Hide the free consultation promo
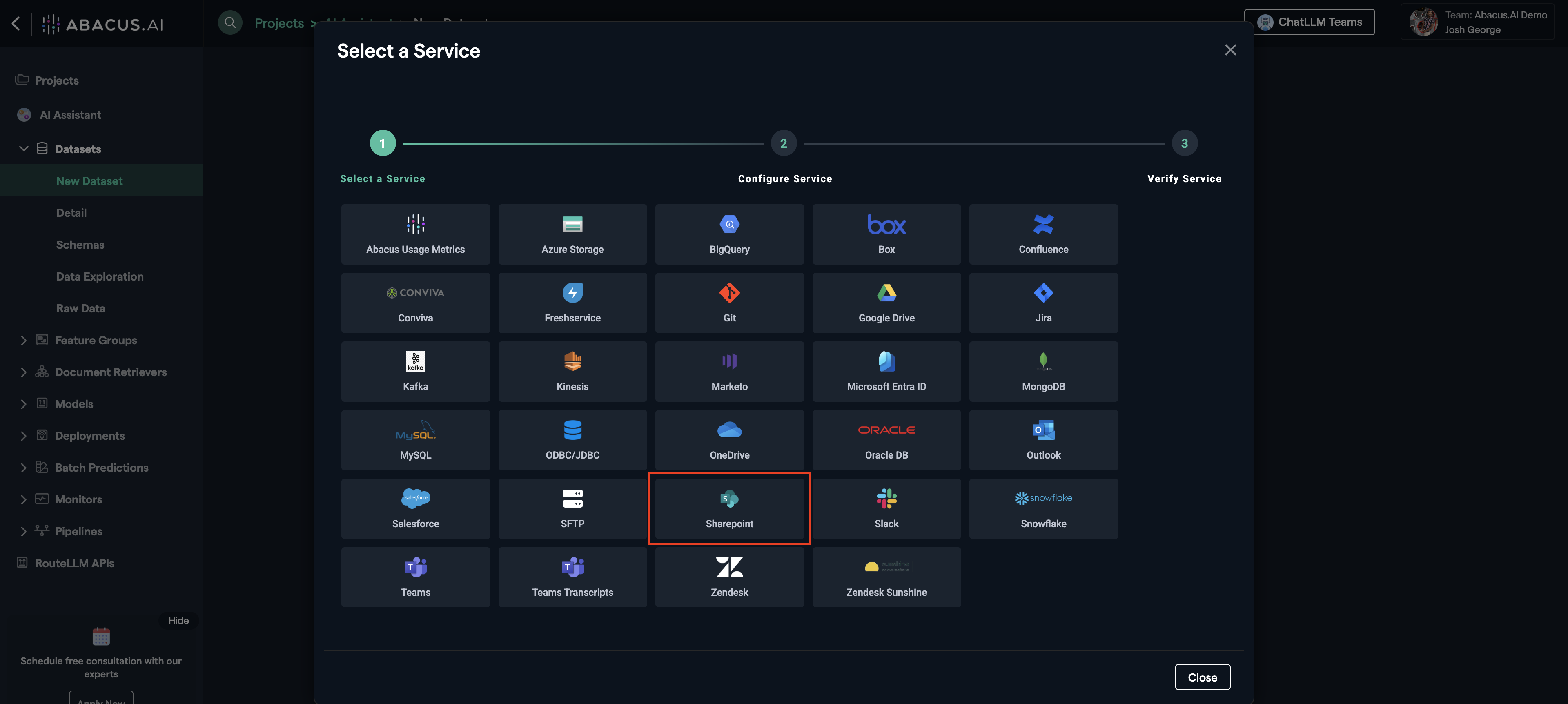This screenshot has height=704, width=1568. tap(178, 620)
